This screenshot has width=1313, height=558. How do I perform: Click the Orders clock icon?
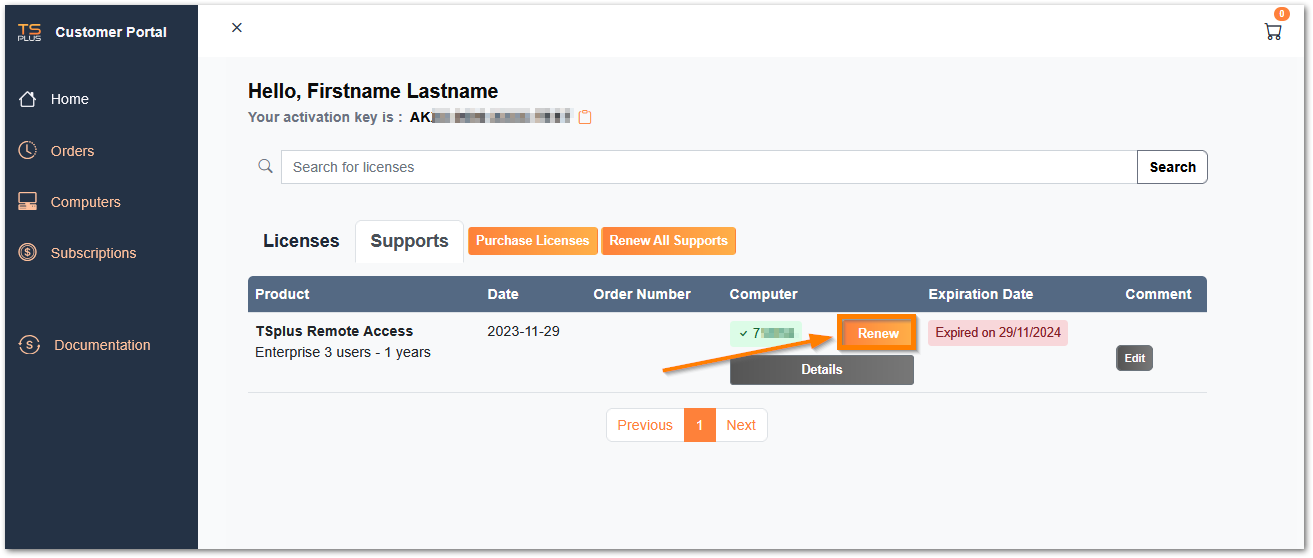pos(28,150)
